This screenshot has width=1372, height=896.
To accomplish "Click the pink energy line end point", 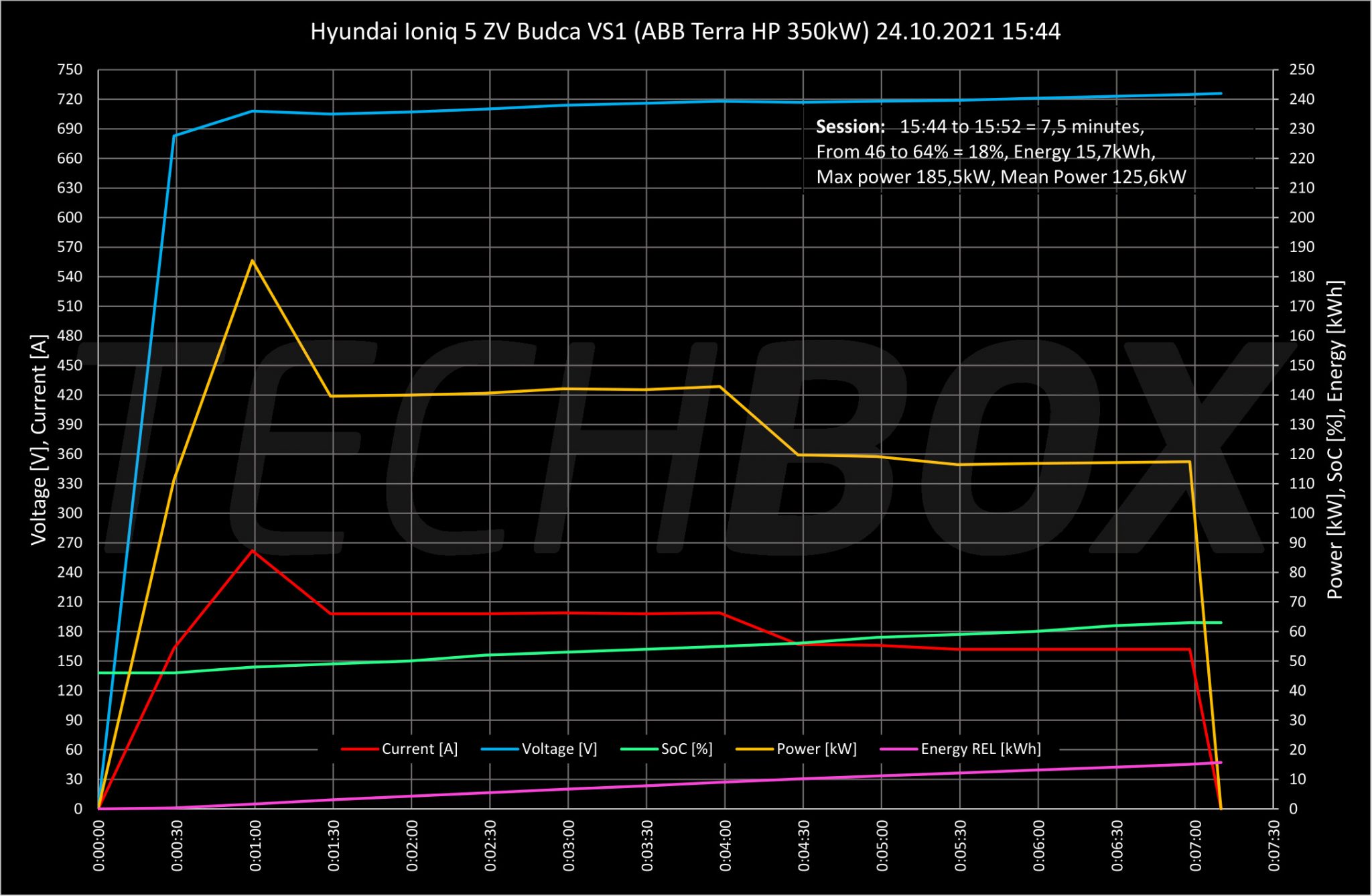I will (1221, 763).
